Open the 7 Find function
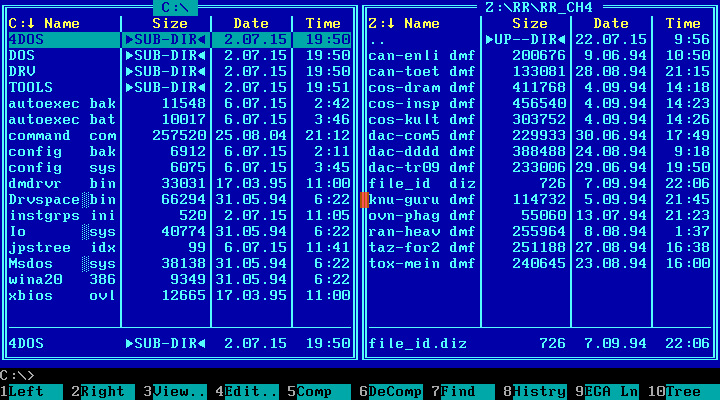 463,392
